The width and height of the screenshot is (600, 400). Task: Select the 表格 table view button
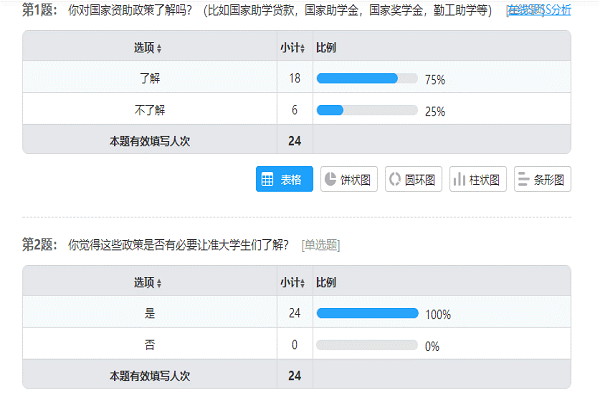pos(285,179)
